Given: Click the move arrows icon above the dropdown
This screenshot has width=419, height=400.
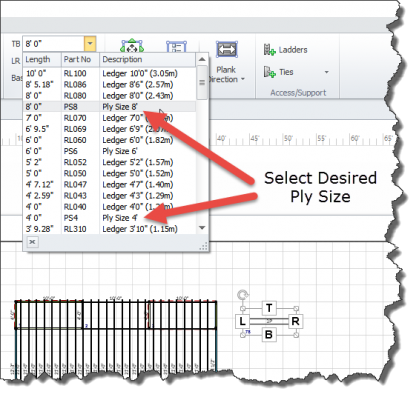Looking at the screenshot, I should [132, 46].
